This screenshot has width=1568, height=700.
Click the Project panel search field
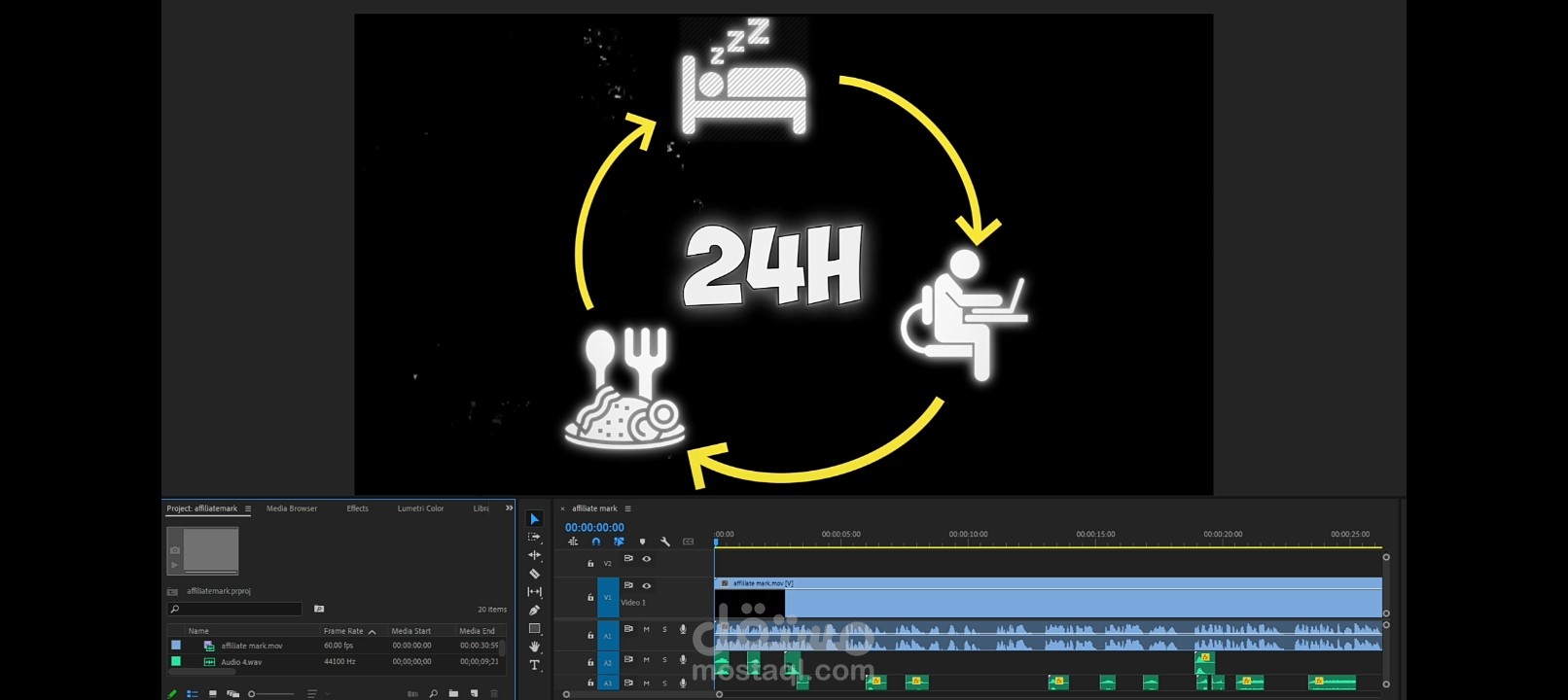pos(235,609)
